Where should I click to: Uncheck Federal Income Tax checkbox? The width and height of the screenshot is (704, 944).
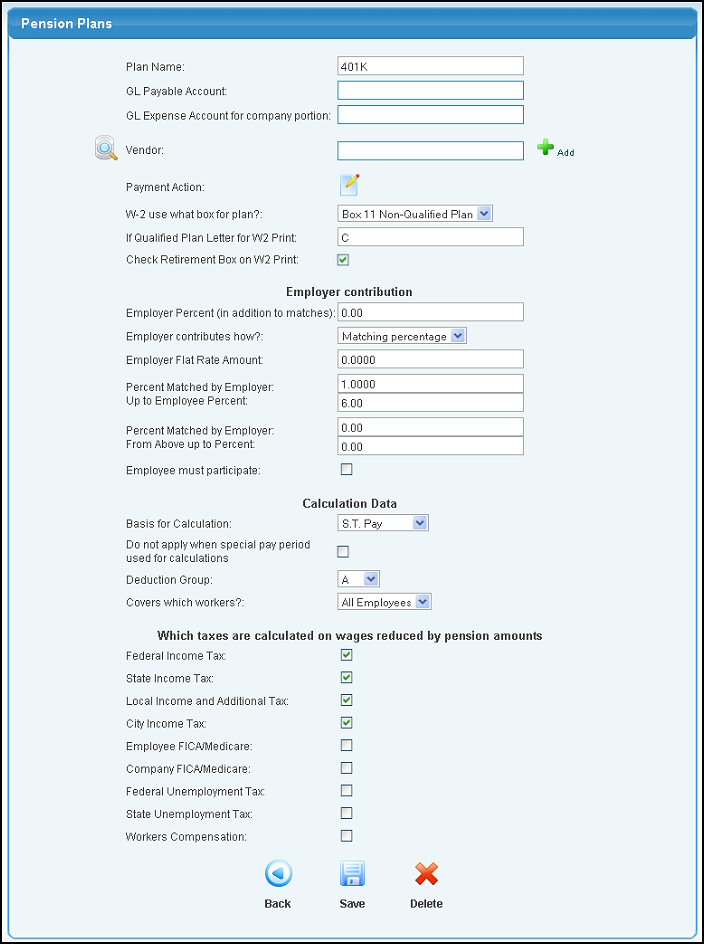[x=346, y=655]
